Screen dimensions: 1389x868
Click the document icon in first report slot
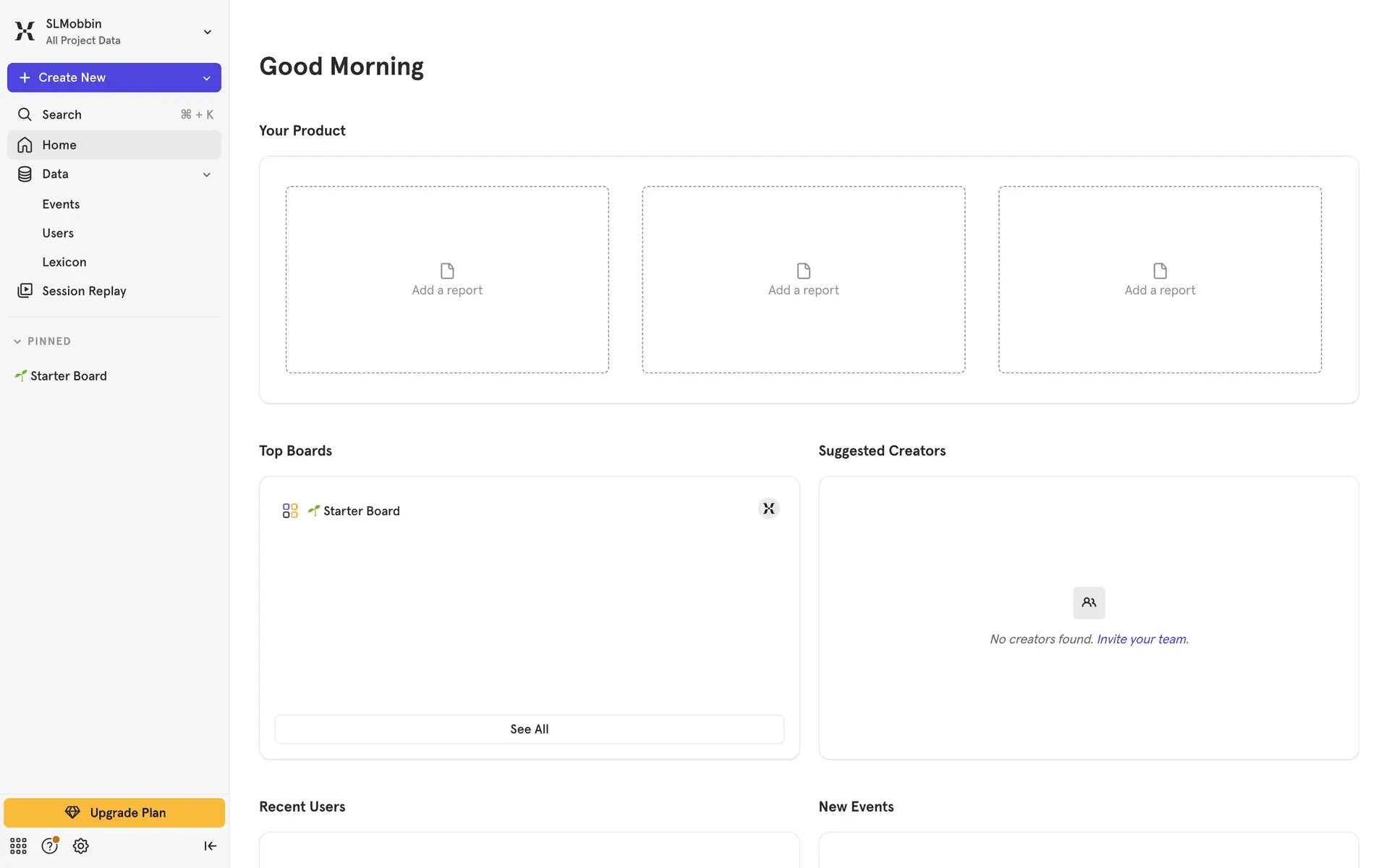(447, 271)
